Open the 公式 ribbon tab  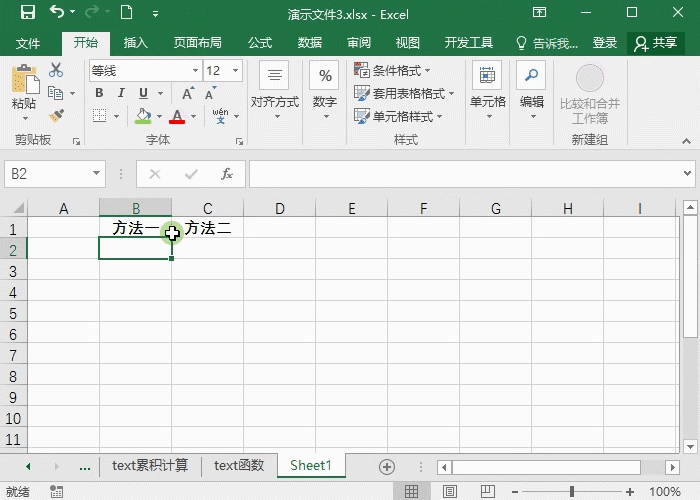pos(260,43)
